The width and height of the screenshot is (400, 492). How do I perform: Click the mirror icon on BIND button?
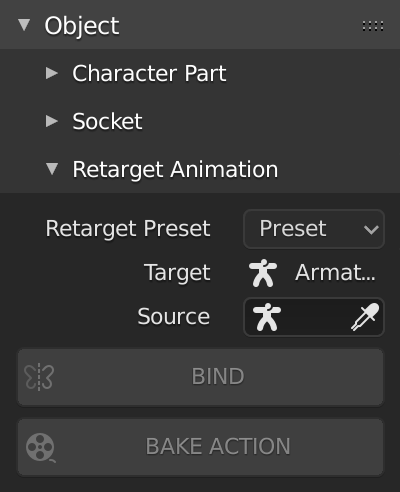click(x=39, y=377)
